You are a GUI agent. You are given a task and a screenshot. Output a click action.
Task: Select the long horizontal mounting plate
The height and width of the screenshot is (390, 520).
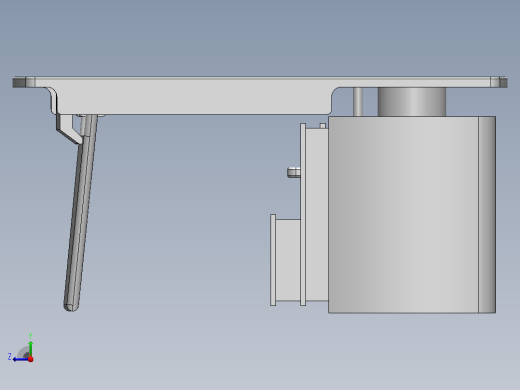tap(260, 96)
